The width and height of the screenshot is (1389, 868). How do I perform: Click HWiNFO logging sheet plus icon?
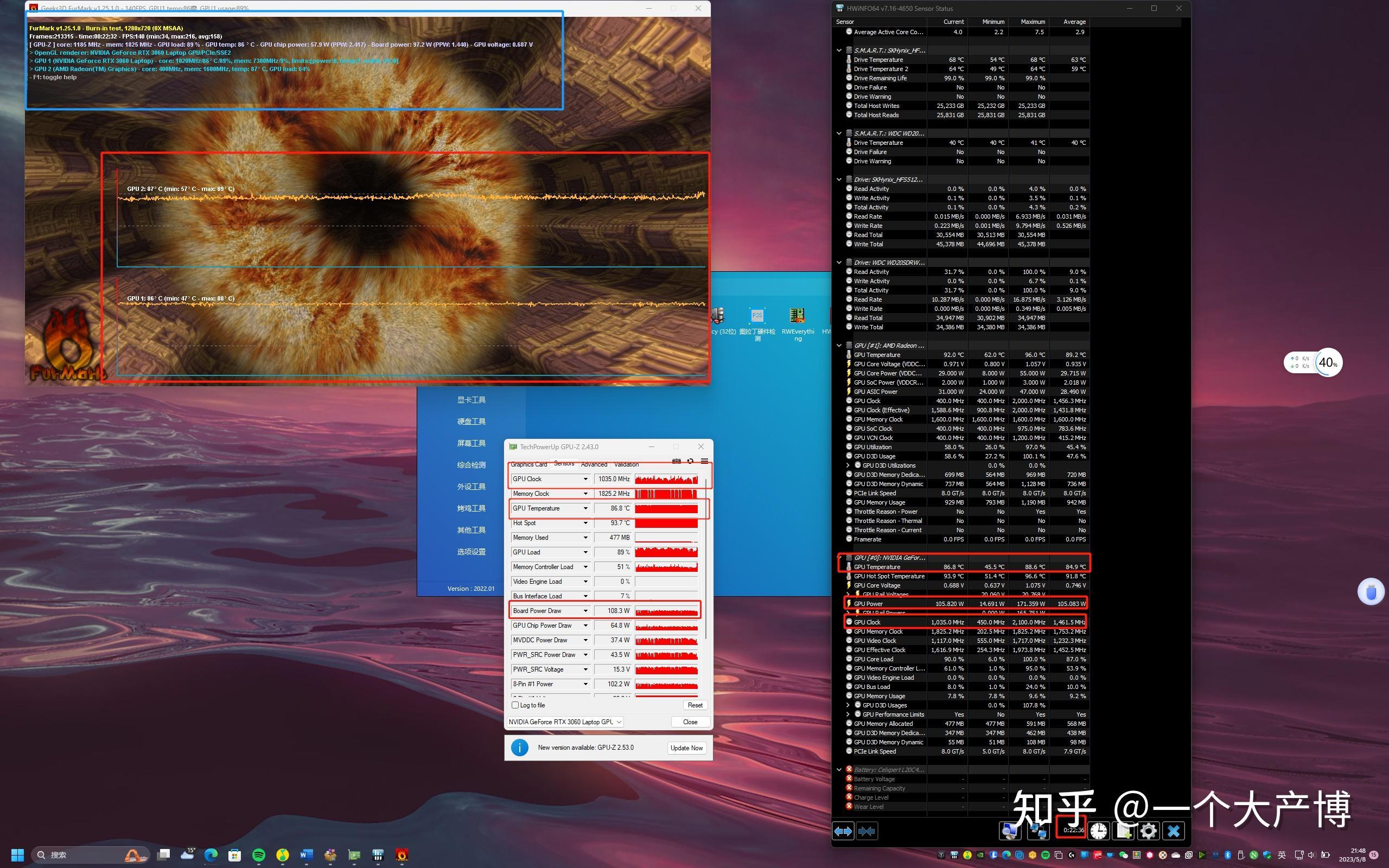1124,831
